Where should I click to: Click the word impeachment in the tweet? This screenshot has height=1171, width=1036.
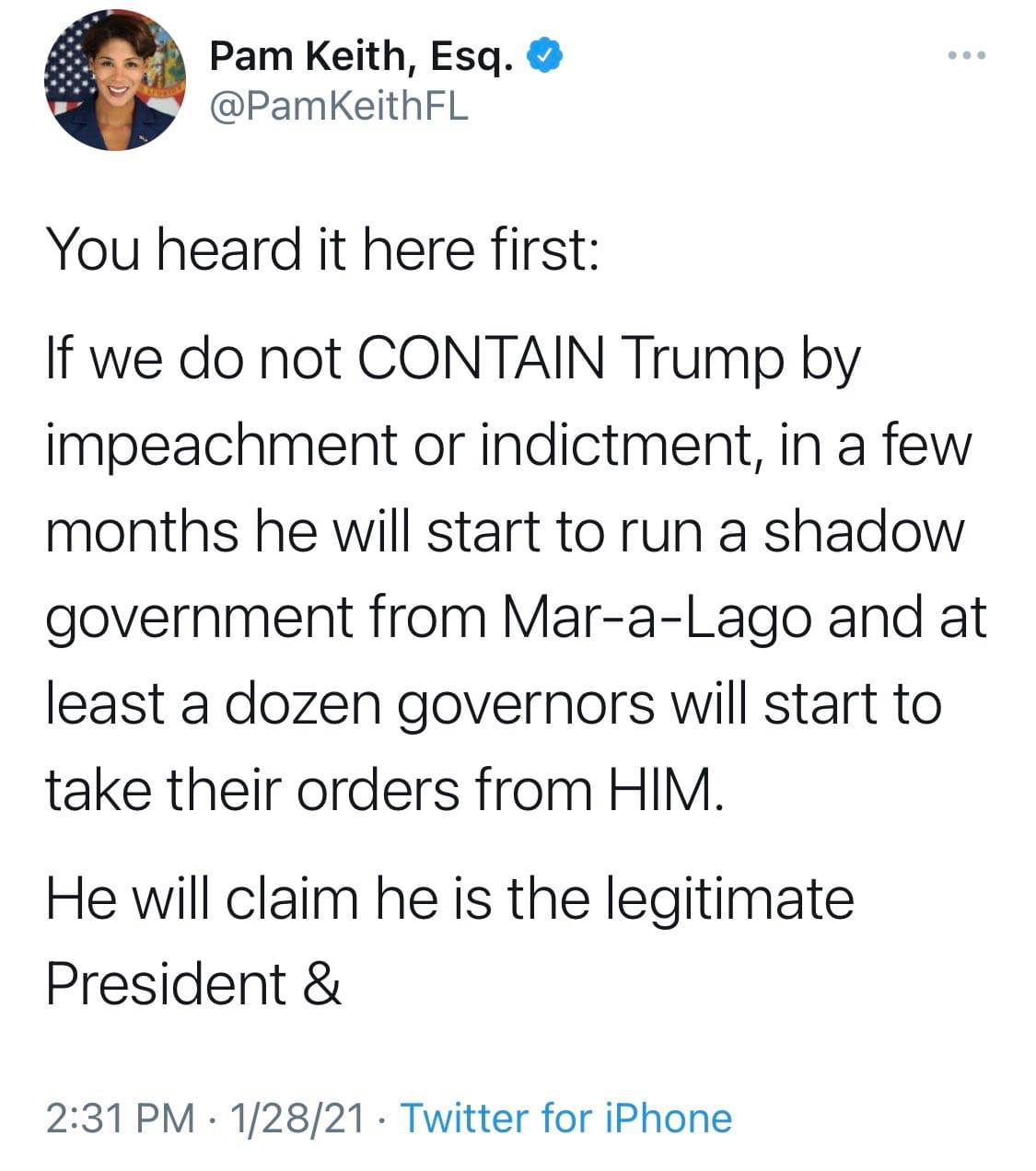coord(217,446)
